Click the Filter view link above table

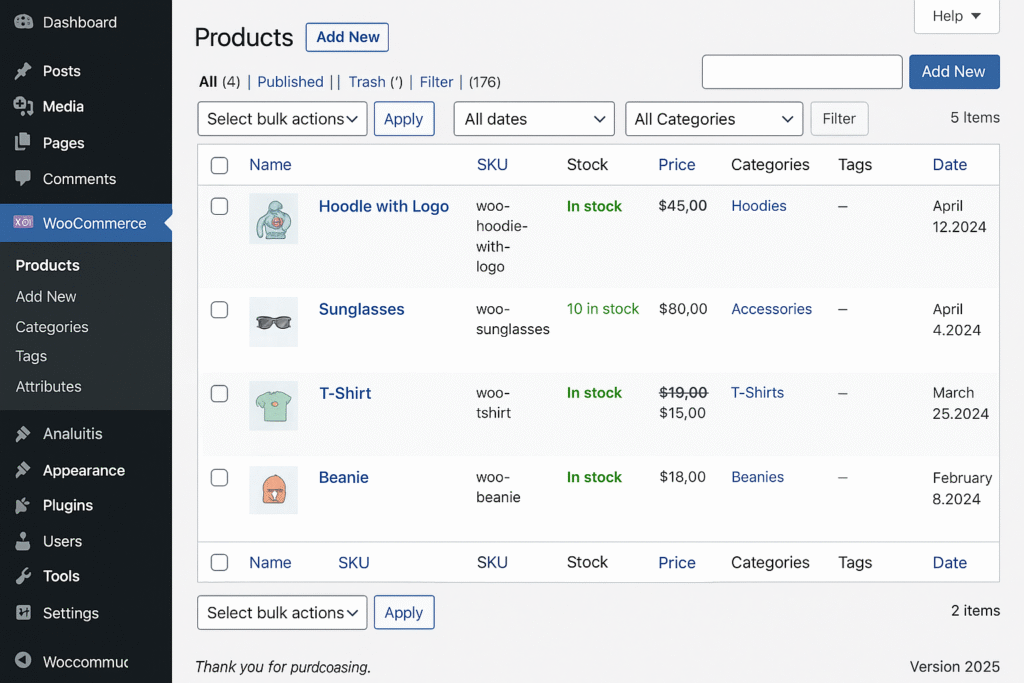[x=436, y=82]
